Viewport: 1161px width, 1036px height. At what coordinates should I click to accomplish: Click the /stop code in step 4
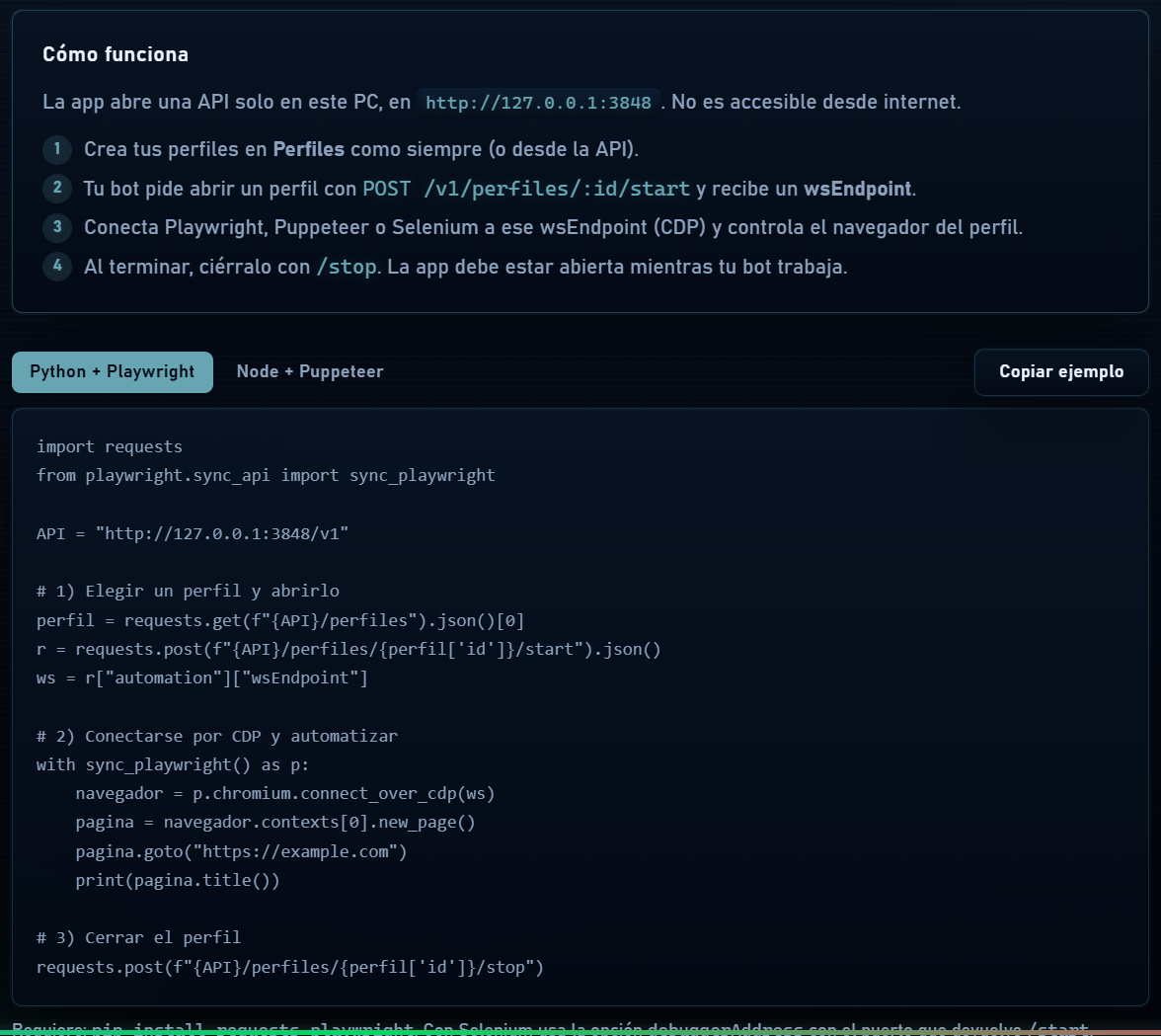[347, 267]
